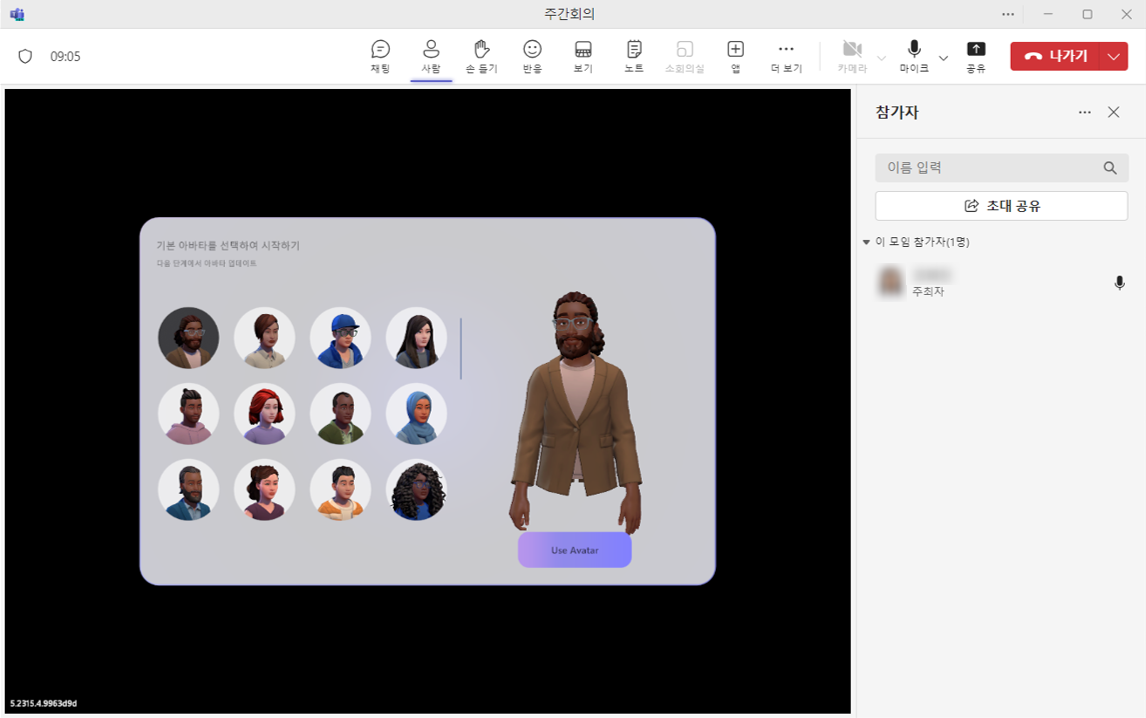Open the 노트 meeting notes

[x=633, y=56]
